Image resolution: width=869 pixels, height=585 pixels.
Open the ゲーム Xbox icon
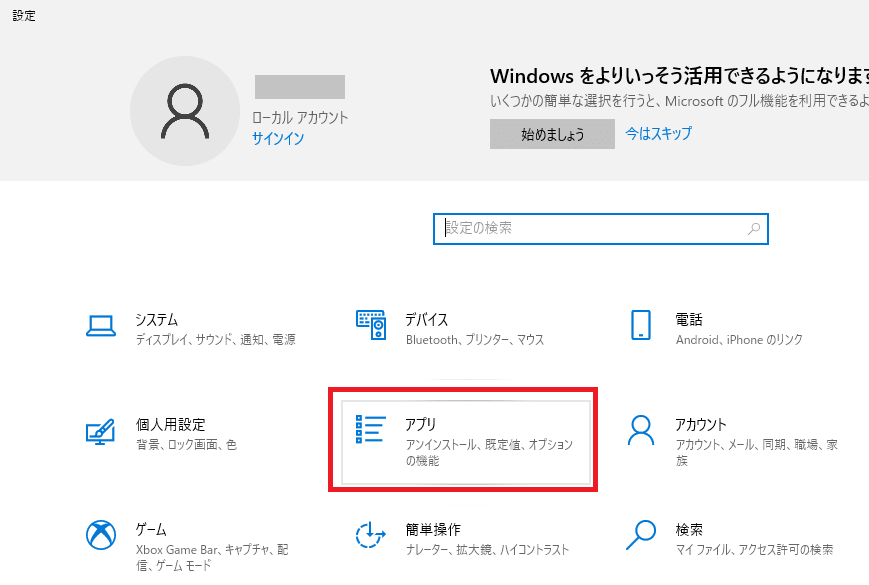click(x=101, y=535)
